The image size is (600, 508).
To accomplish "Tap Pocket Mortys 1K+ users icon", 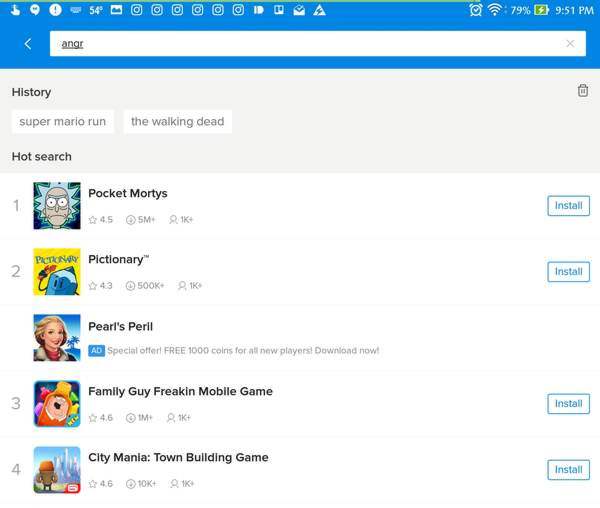I will [173, 220].
